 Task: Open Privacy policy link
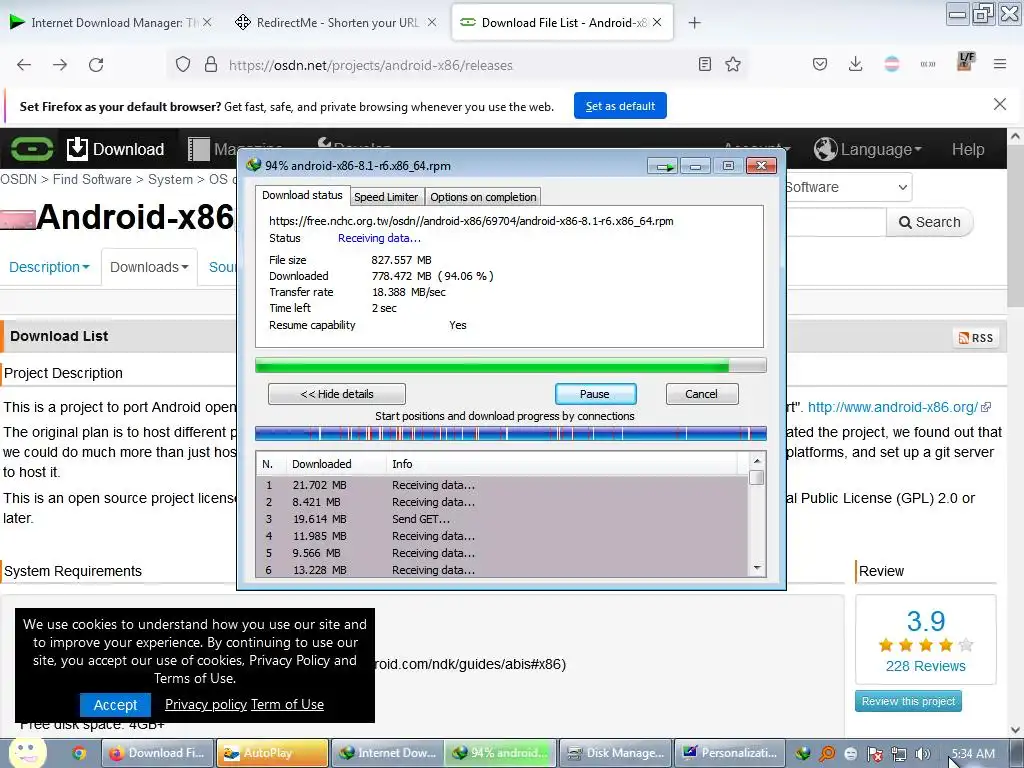tap(206, 705)
